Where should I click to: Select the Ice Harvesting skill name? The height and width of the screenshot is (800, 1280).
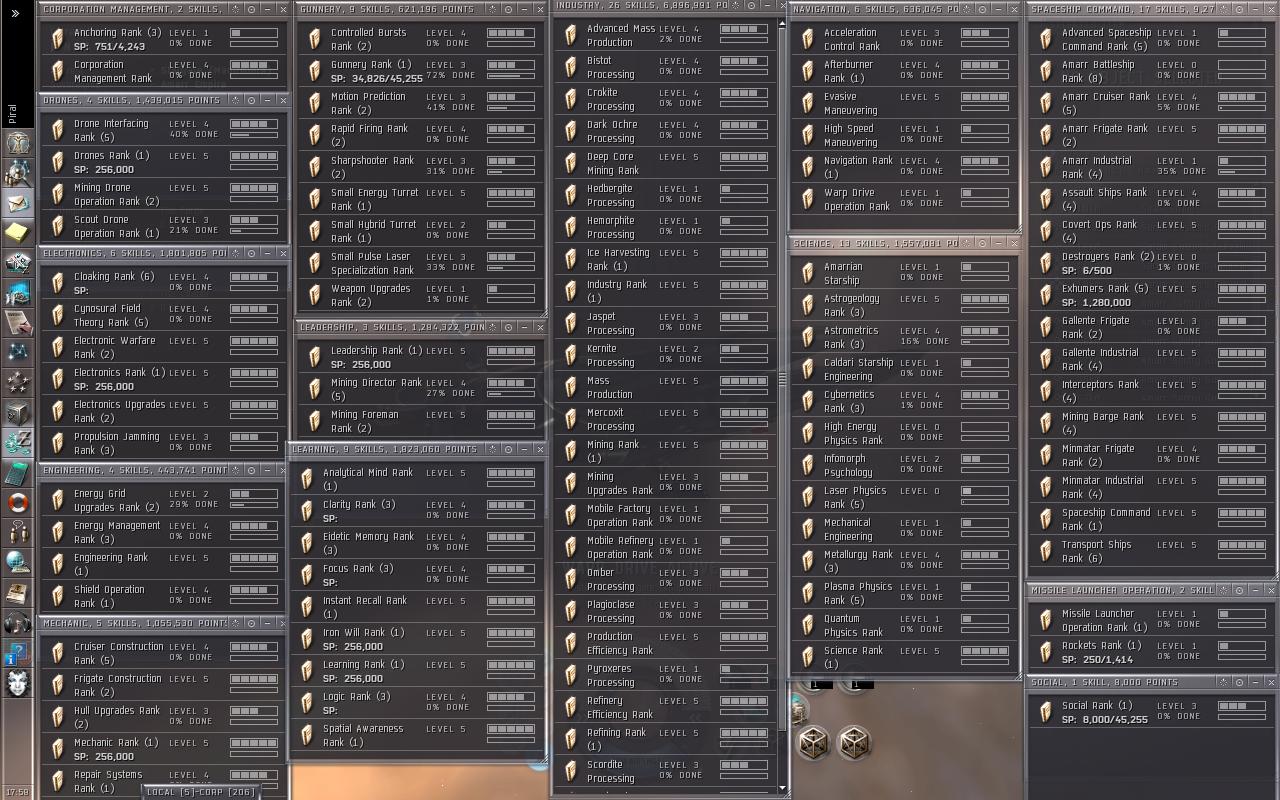(618, 259)
